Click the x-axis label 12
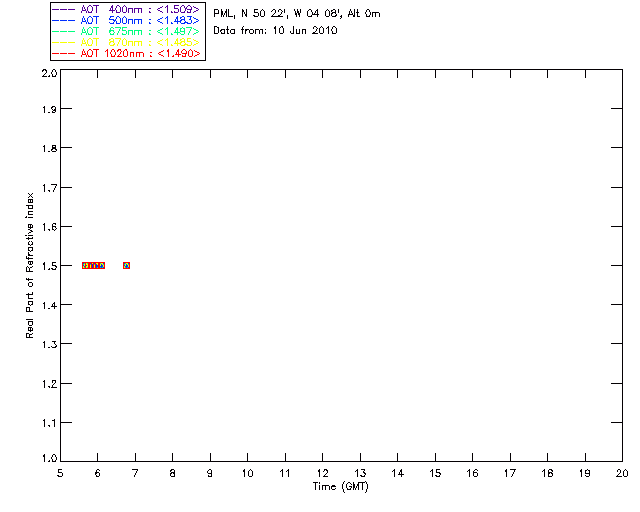Screen dimensions: 640x512 pyautogui.click(x=322, y=473)
